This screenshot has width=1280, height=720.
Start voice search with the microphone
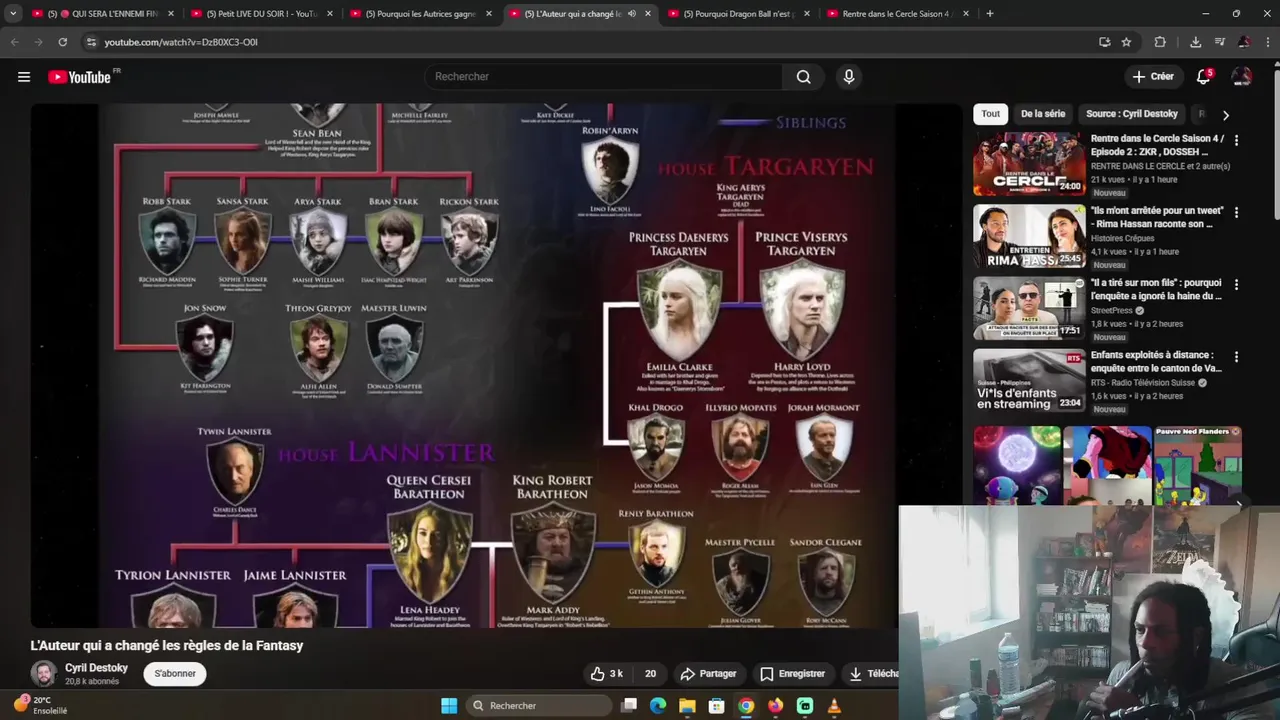pos(849,77)
